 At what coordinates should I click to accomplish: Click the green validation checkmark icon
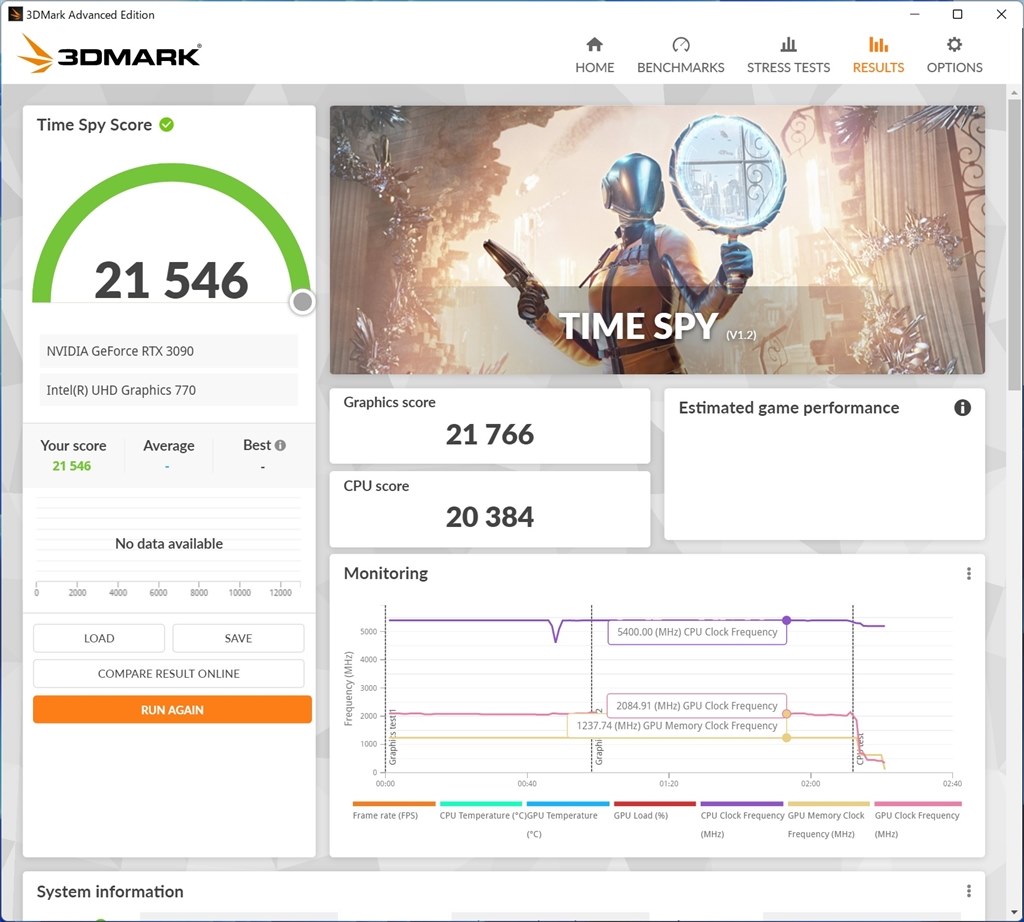167,124
